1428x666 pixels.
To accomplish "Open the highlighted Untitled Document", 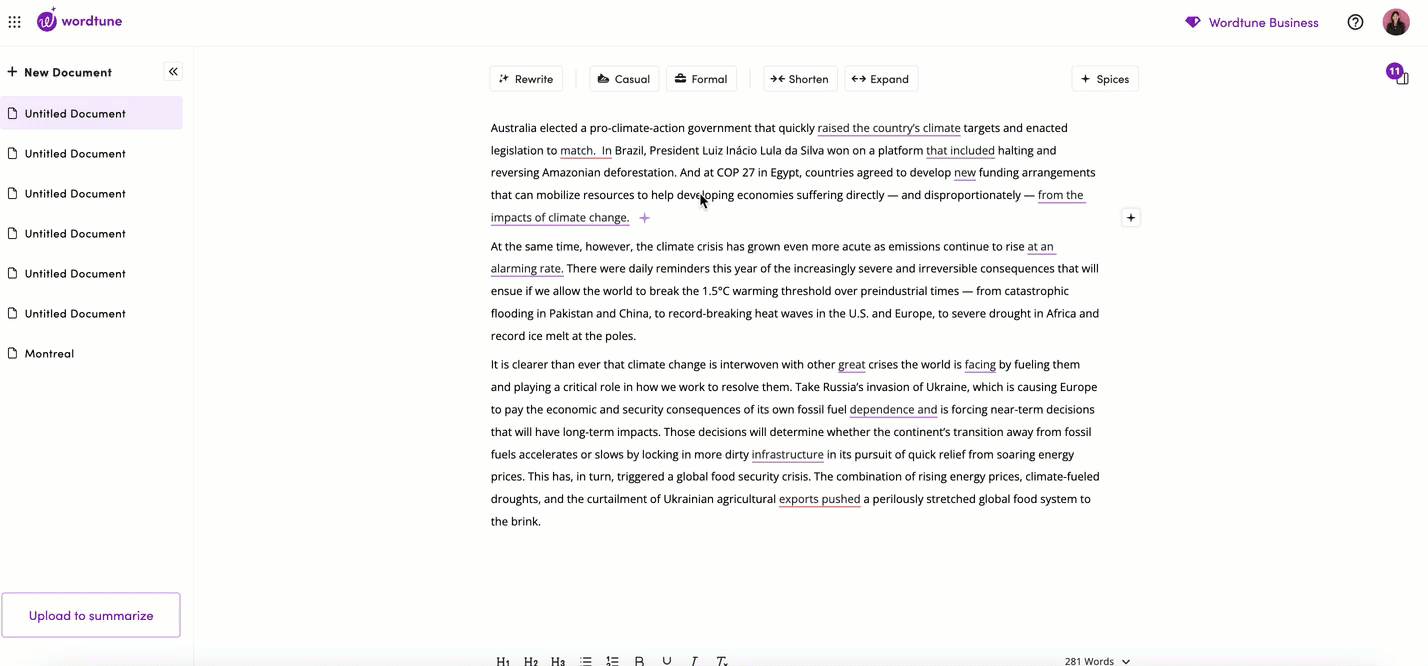I will click(x=91, y=113).
